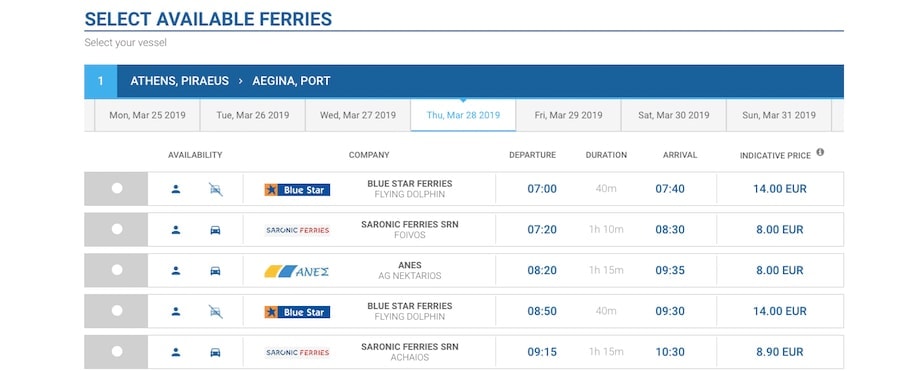Screen dimensions: 900x371
Task: Click passenger icon in Achaios ferry row
Action: pos(176,352)
